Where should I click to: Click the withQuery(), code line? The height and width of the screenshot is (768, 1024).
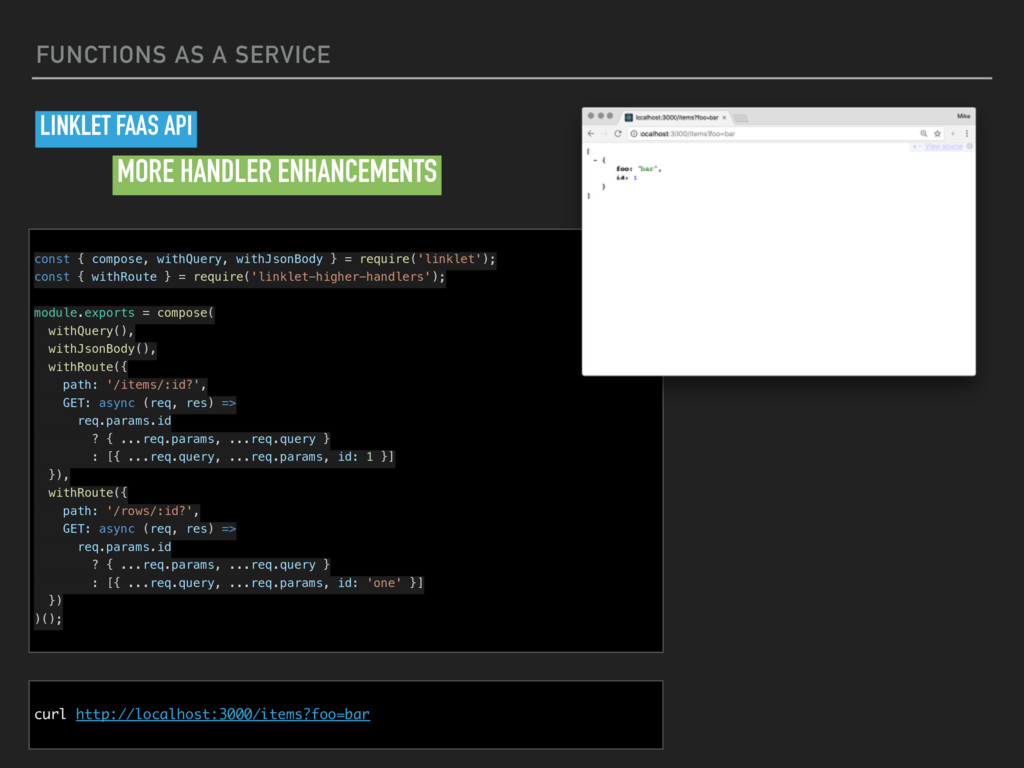click(91, 331)
